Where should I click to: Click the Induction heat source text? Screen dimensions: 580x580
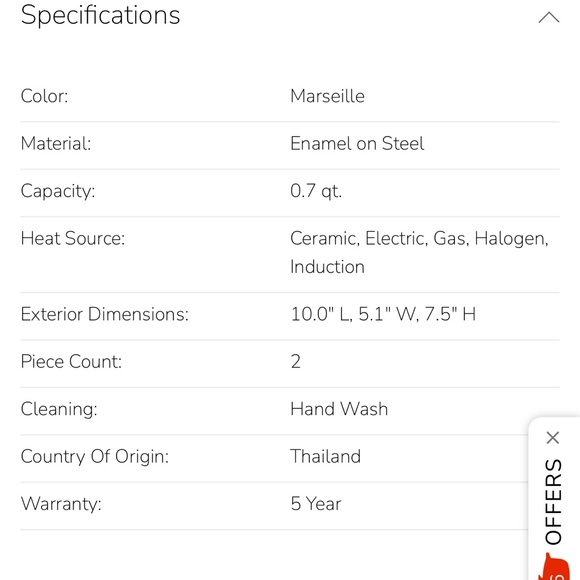click(327, 267)
